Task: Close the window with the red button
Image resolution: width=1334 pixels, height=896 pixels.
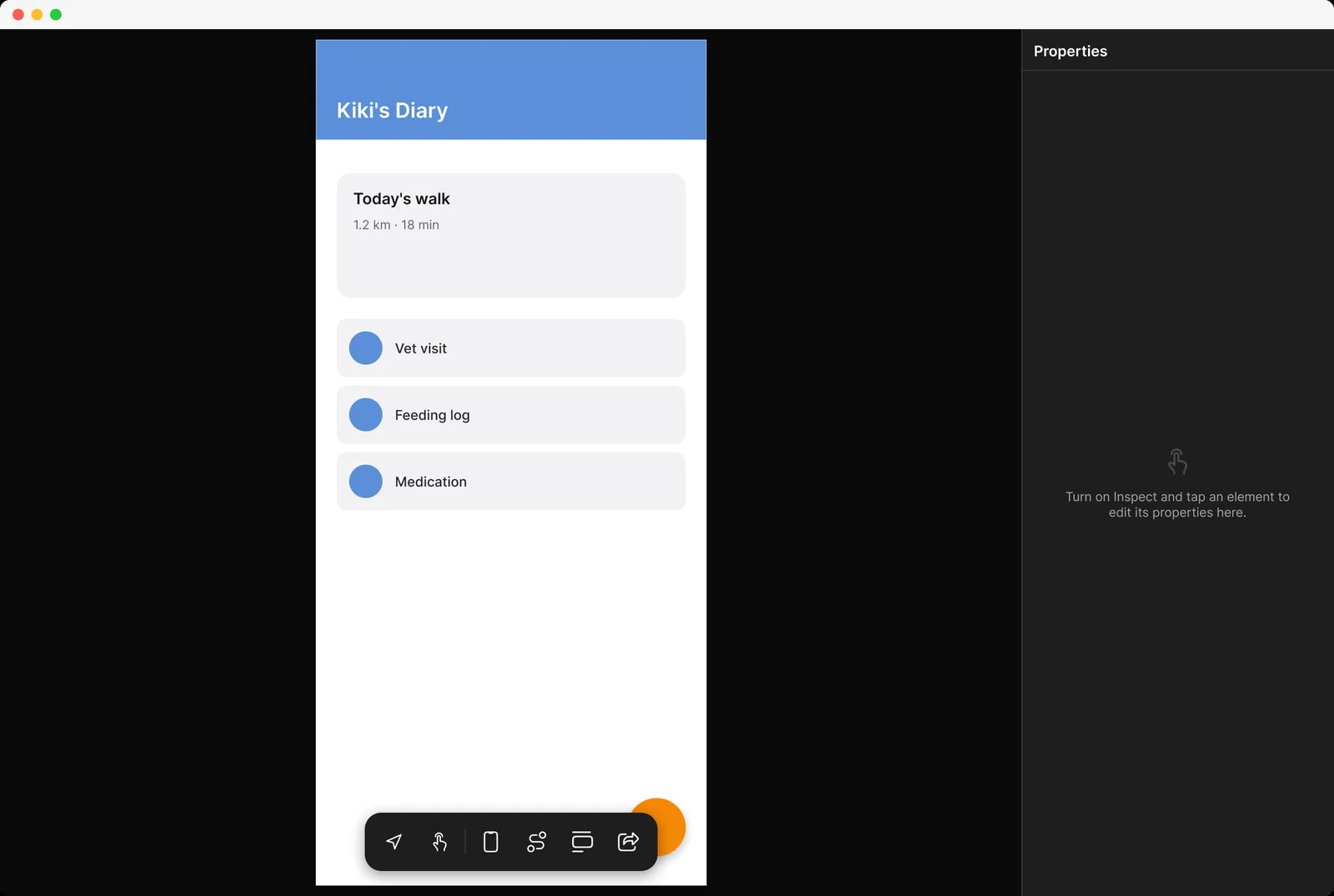Action: tap(18, 14)
